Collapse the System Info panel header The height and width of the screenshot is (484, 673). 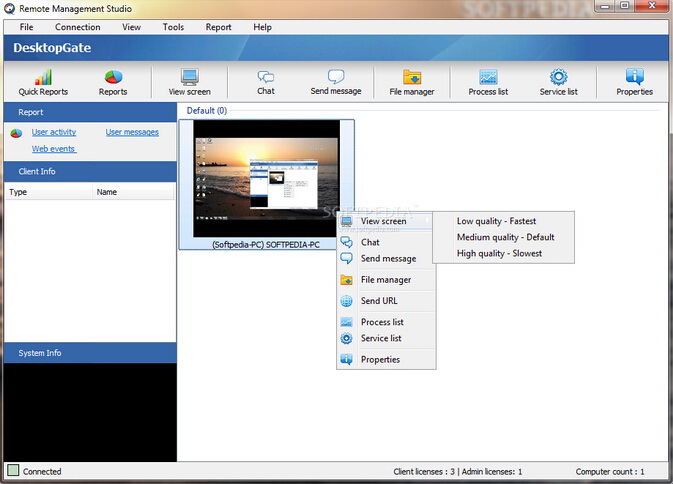click(90, 353)
